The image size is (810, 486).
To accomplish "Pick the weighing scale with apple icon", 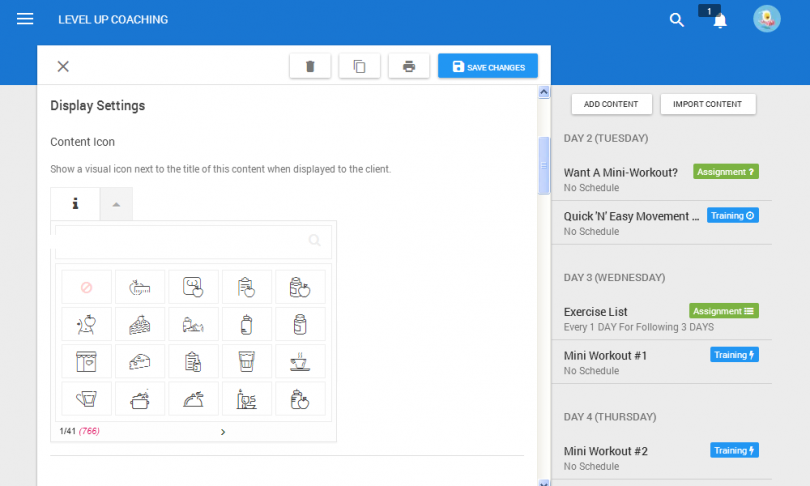I will tap(193, 287).
